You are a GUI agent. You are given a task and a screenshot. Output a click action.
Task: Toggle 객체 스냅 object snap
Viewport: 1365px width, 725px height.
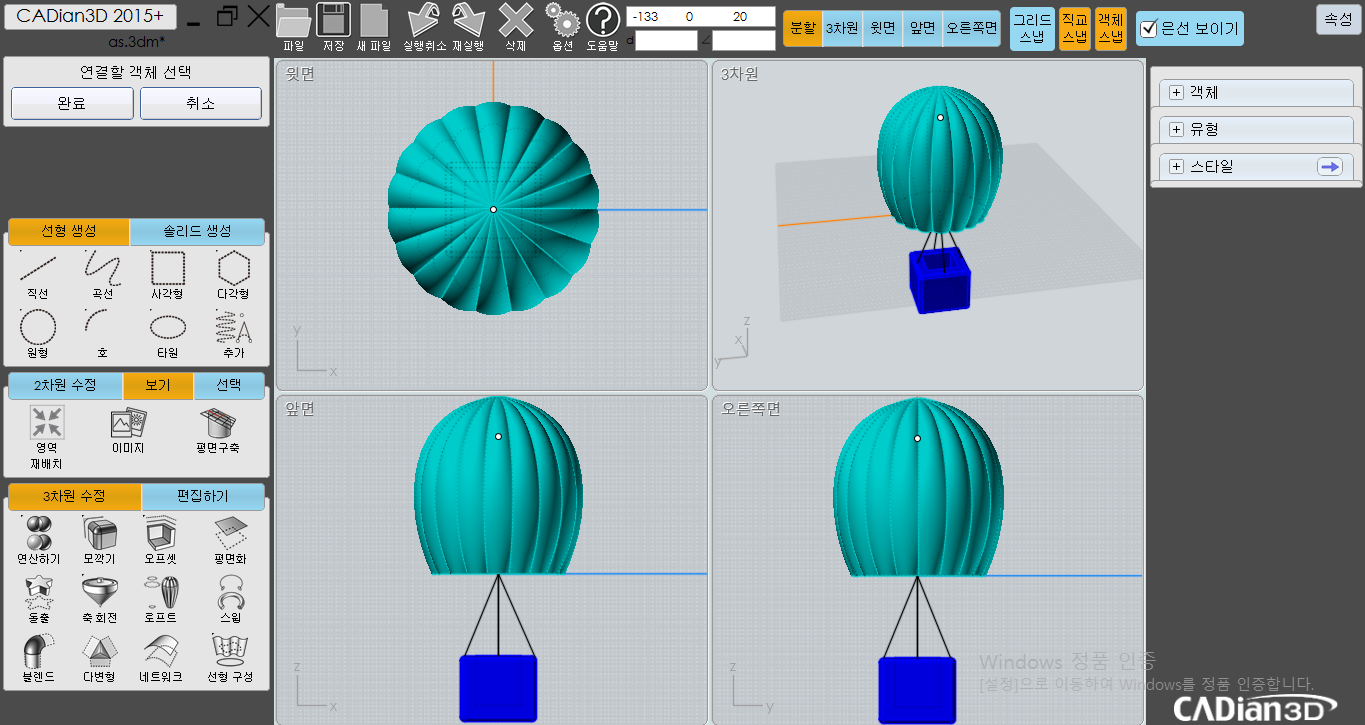pos(1110,29)
